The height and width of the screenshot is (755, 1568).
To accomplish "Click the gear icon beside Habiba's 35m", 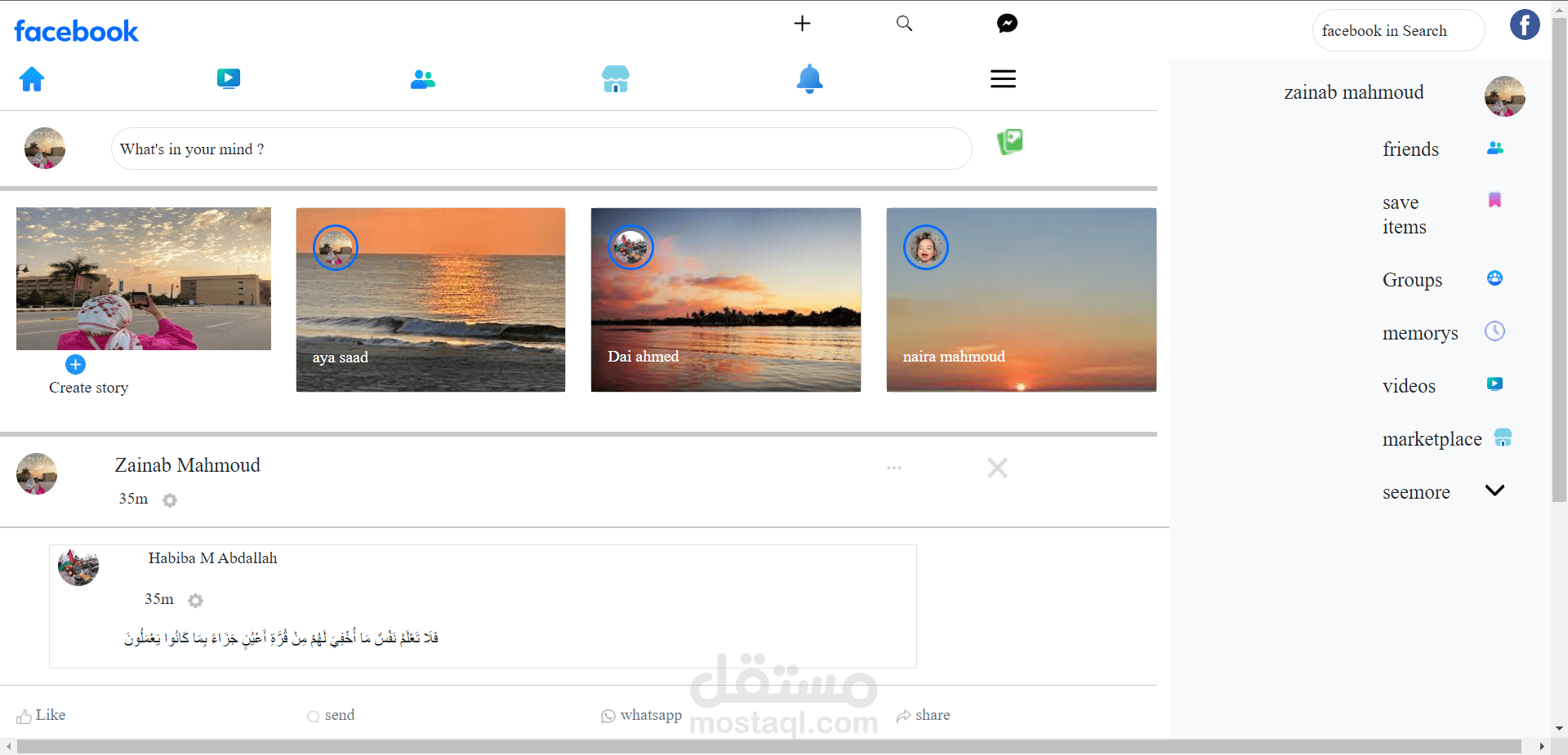I will [x=195, y=601].
